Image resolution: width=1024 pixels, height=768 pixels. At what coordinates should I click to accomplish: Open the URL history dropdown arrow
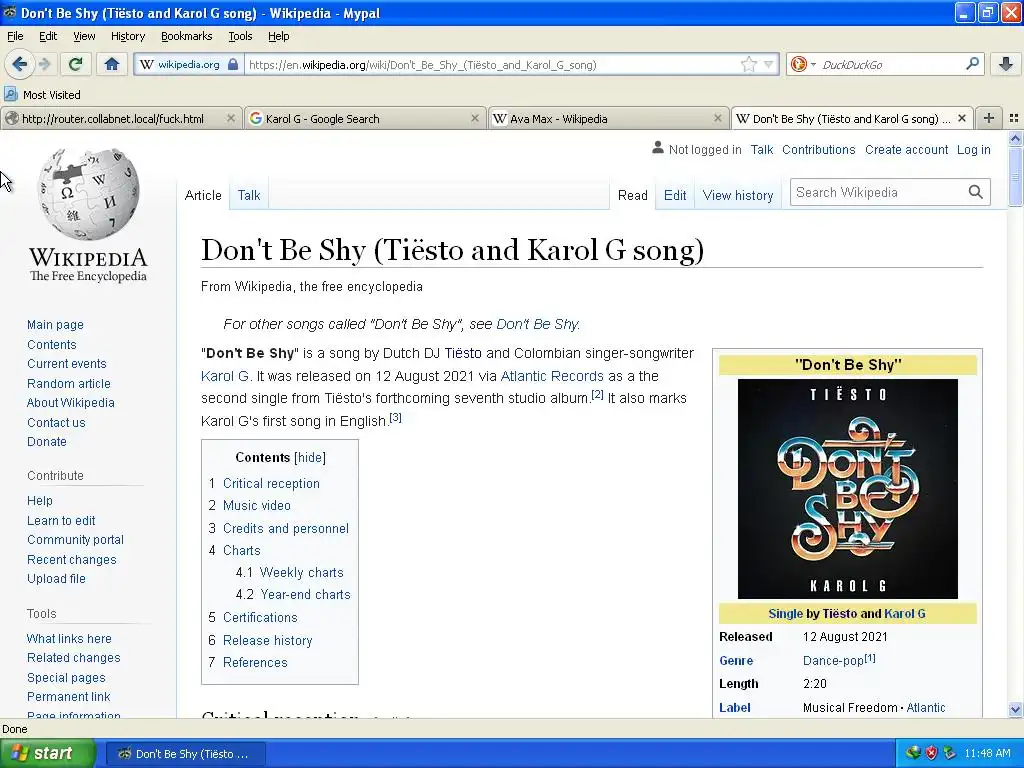pyautogui.click(x=769, y=64)
